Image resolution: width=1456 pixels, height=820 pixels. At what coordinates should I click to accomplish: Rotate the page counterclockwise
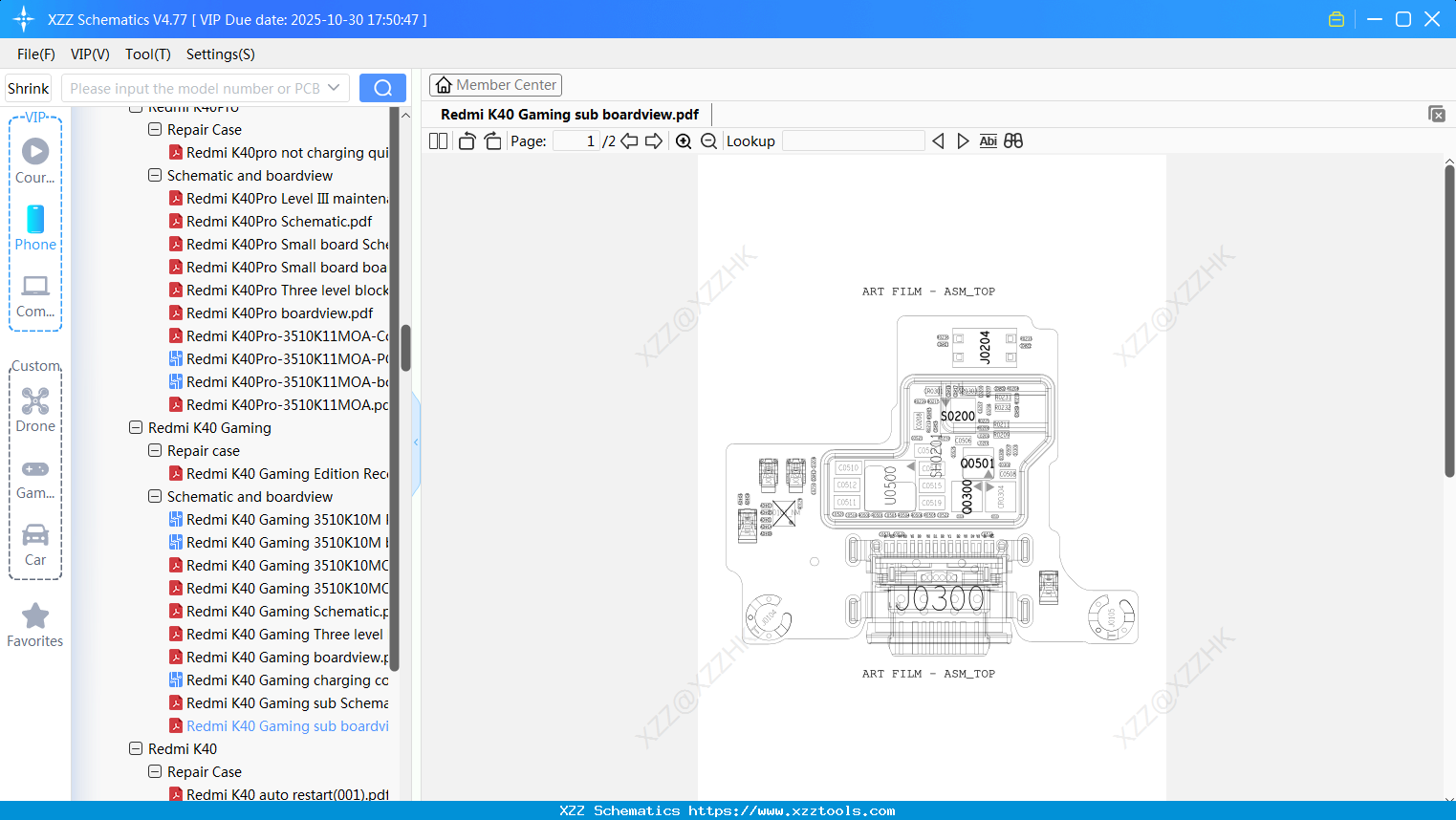coord(467,141)
